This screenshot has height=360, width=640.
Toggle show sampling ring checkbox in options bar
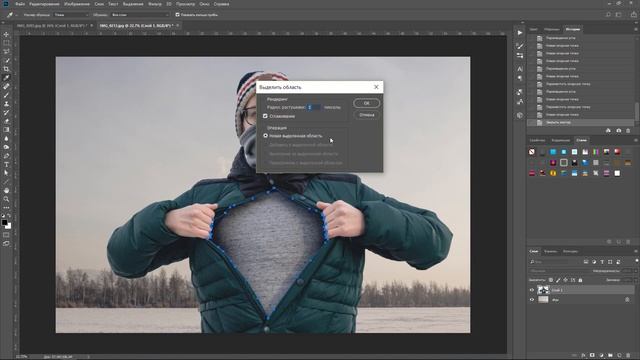177,15
